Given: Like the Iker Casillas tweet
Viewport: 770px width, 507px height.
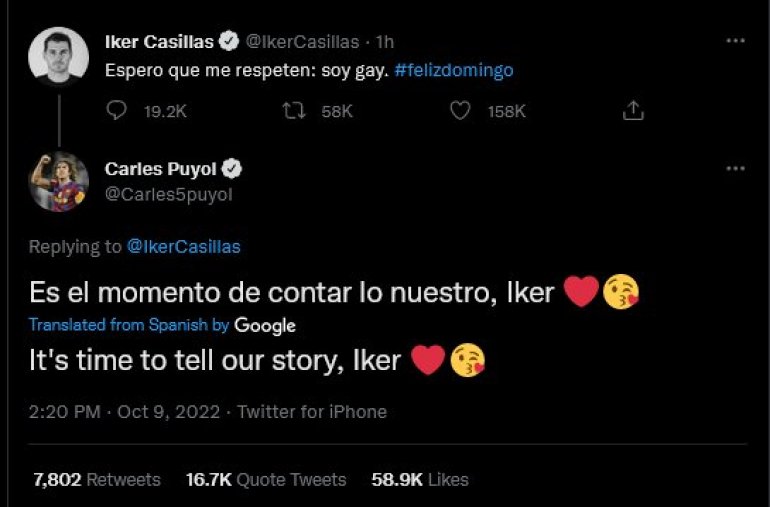Looking at the screenshot, I should (x=460, y=111).
